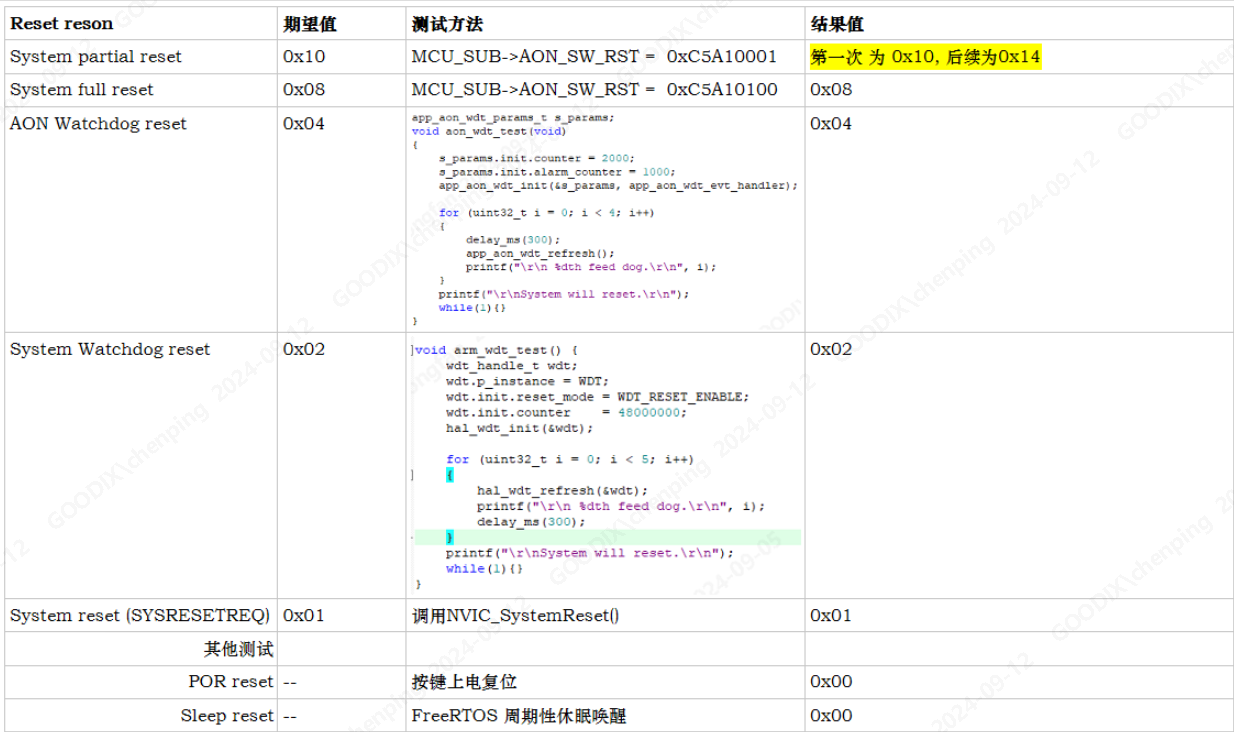Select the cyan highlighted opening brace
The image size is (1234, 732).
pos(450,475)
